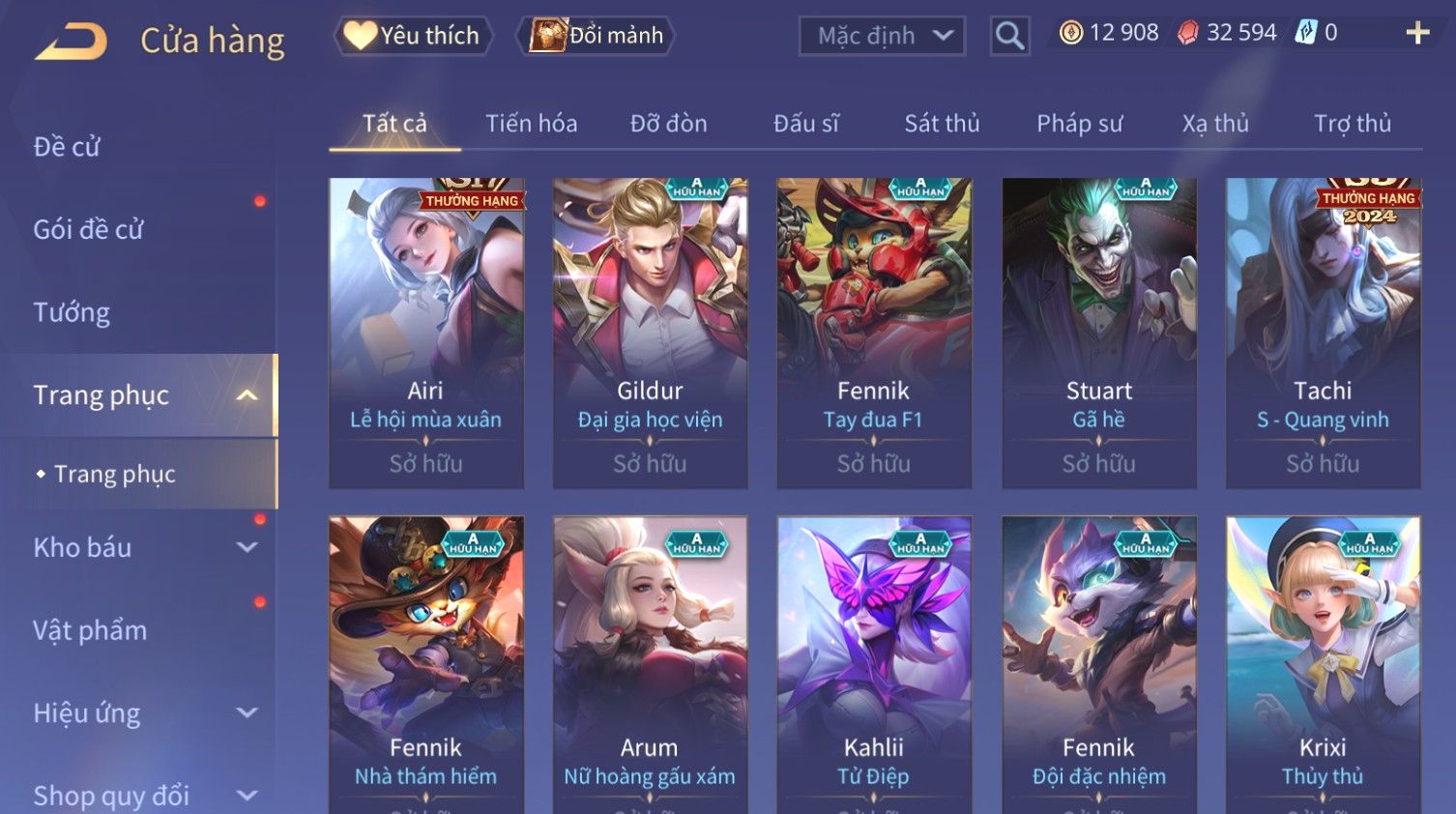Image resolution: width=1456 pixels, height=814 pixels.
Task: Collapse the Trang phục sidebar section
Action: coord(248,395)
